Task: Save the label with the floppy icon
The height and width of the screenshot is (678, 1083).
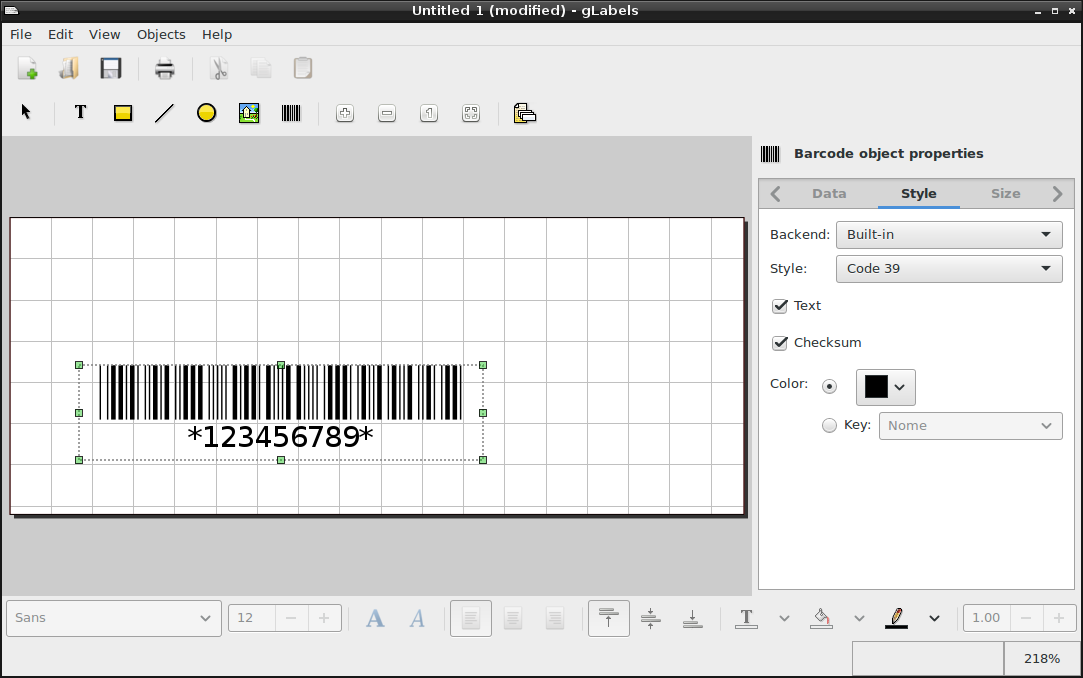Action: tap(111, 68)
